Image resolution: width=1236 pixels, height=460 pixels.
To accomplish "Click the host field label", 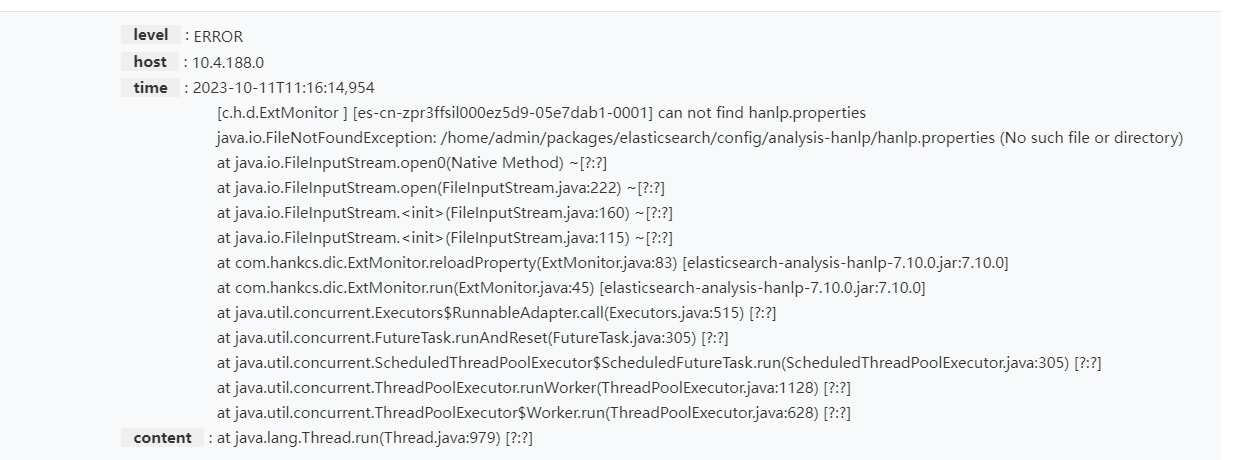I will coord(150,62).
